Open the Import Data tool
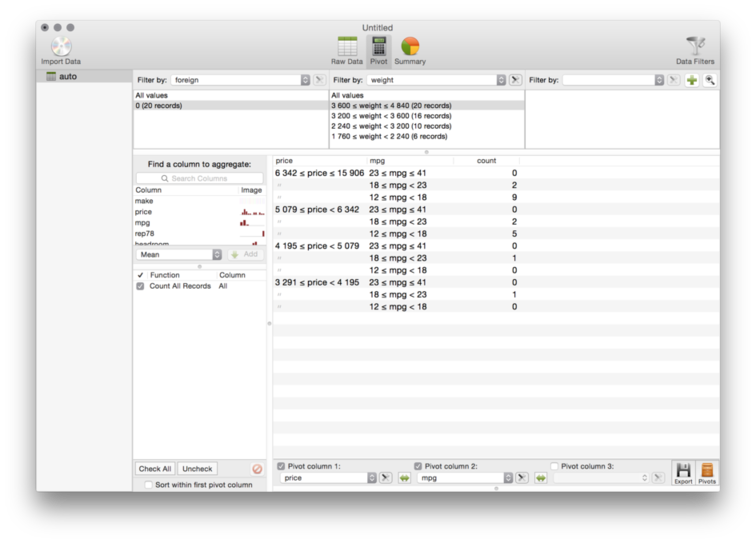Viewport: 756px width, 543px height. (61, 49)
